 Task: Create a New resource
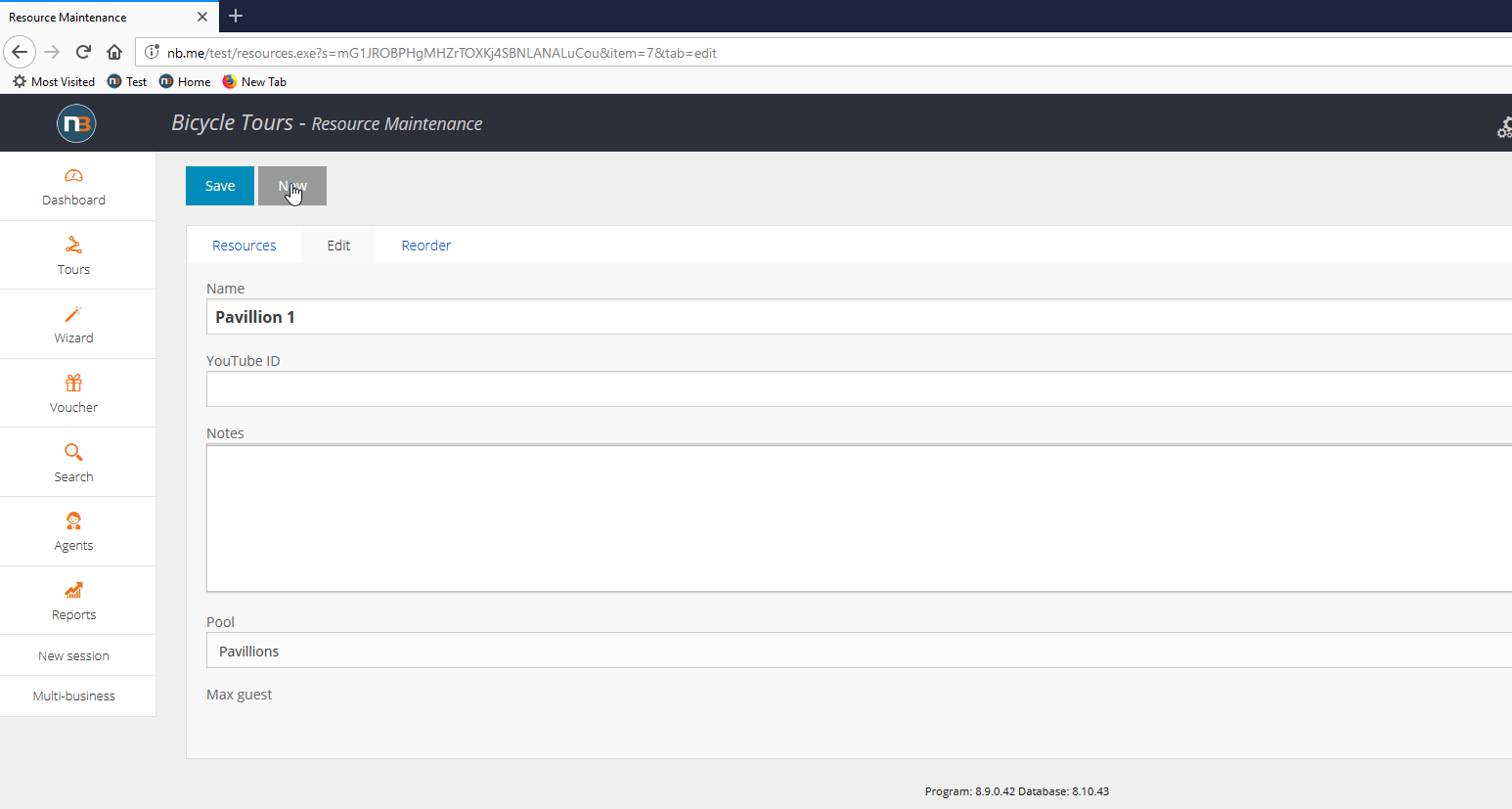tap(292, 186)
